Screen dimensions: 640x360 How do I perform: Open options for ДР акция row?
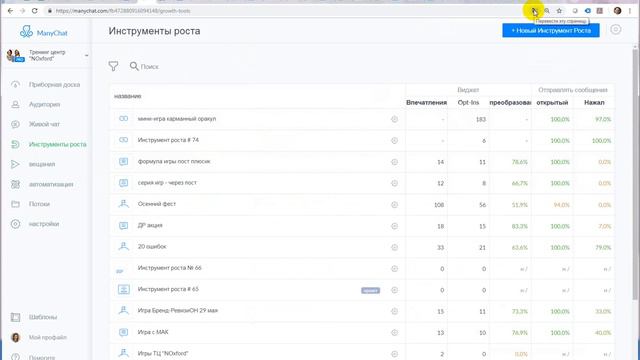tap(394, 226)
